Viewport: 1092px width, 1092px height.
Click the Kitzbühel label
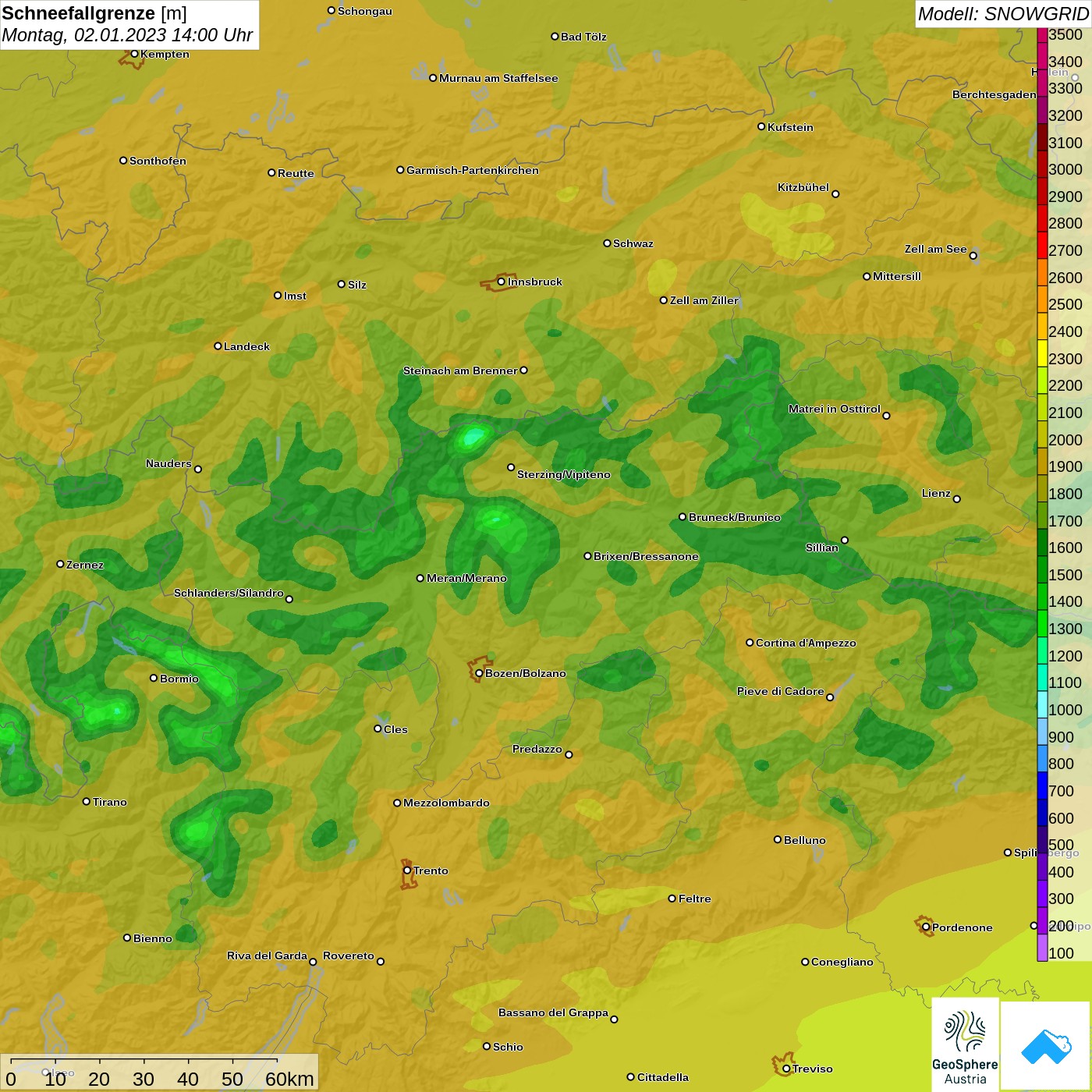click(x=803, y=187)
